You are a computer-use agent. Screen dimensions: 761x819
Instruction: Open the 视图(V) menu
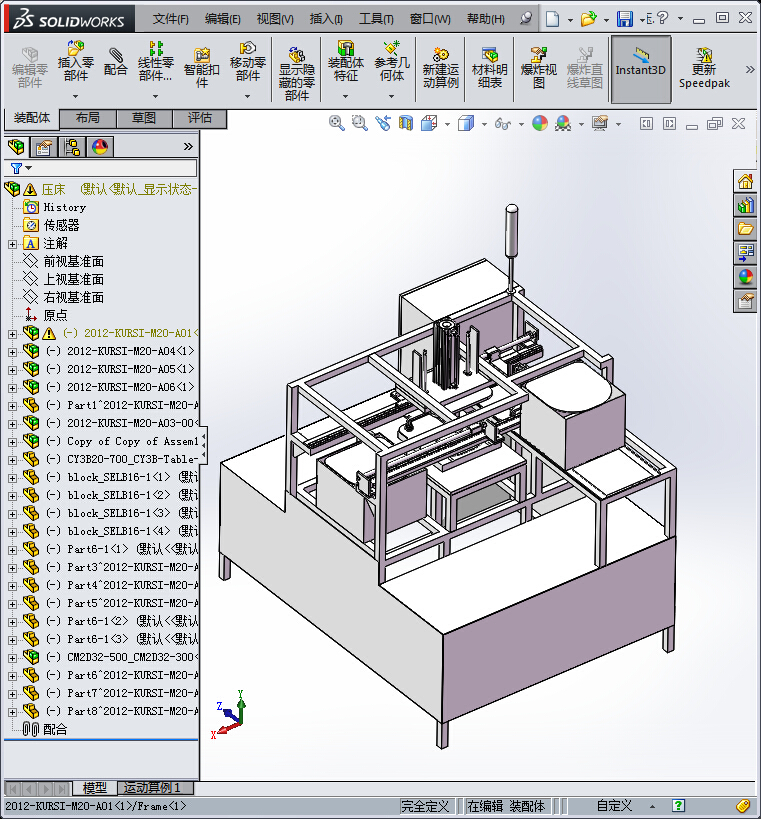(275, 19)
